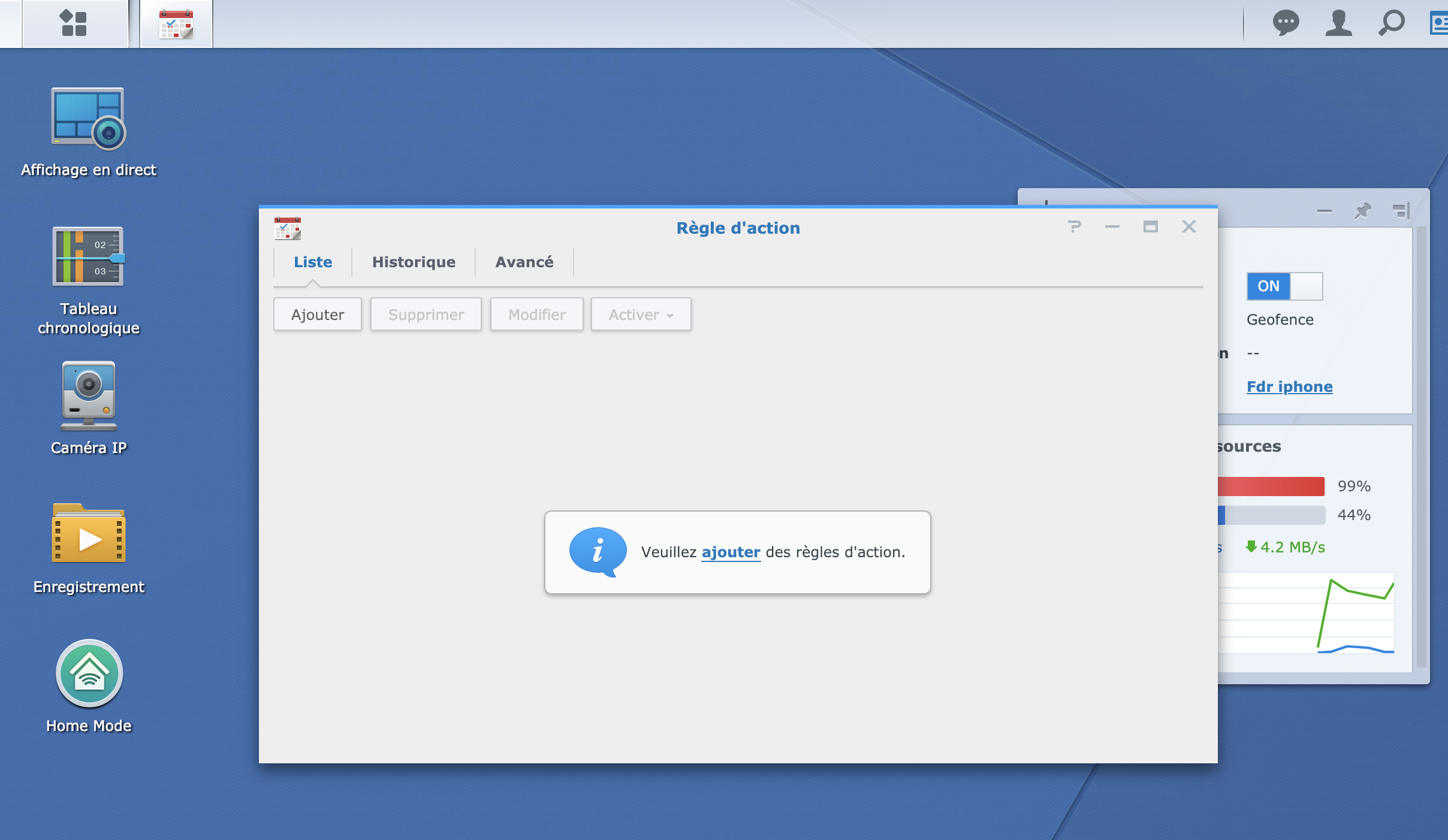
Task: Open search with magnifier icon
Action: (x=1391, y=23)
